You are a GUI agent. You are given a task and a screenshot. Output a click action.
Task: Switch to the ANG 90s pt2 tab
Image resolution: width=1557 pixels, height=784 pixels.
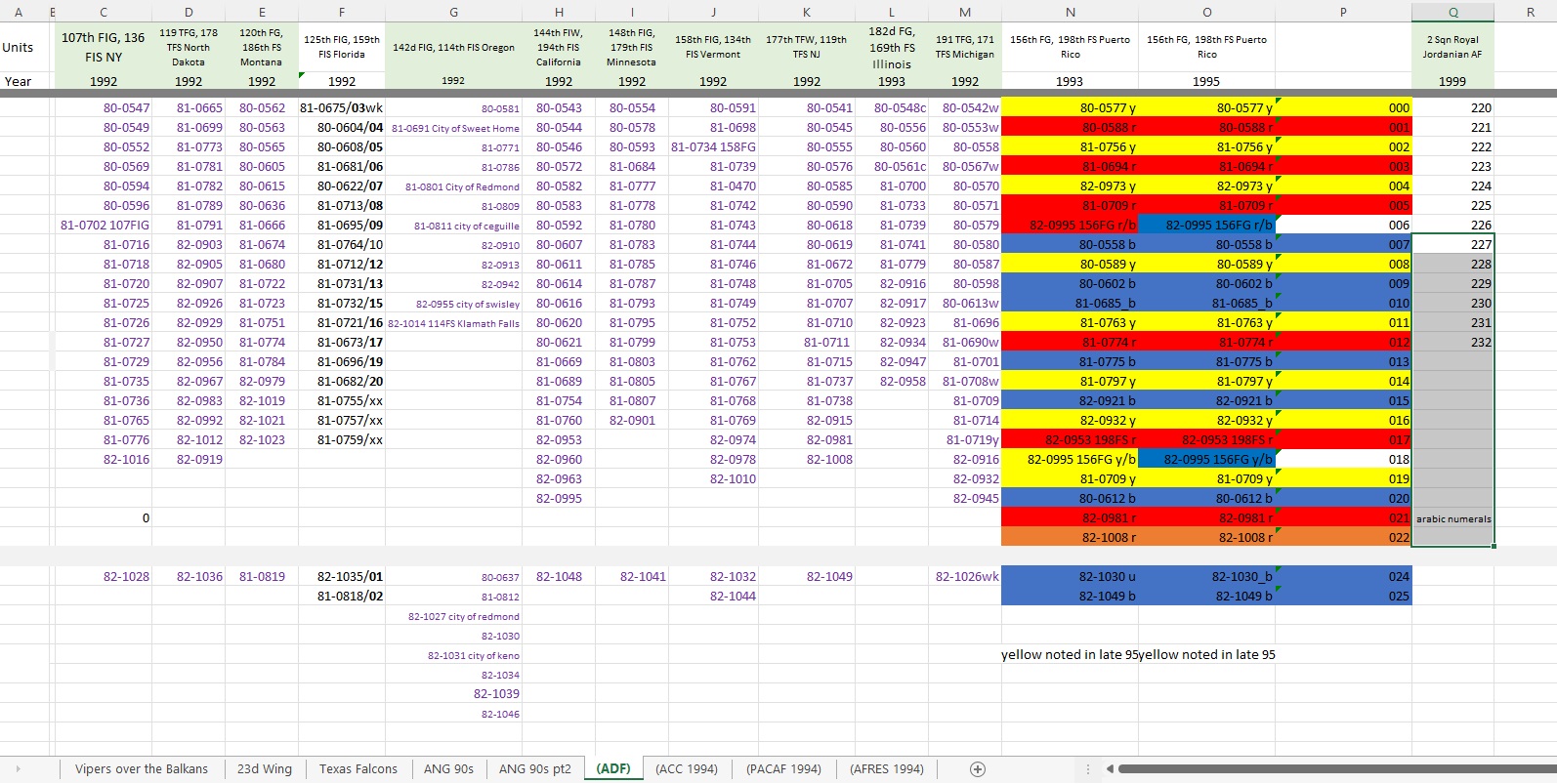pos(535,769)
